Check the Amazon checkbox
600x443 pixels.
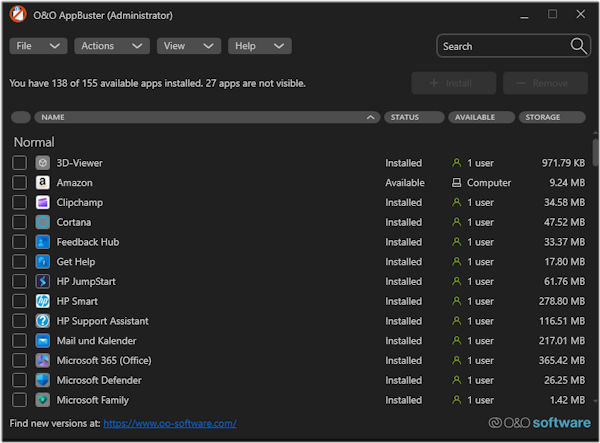(20, 183)
